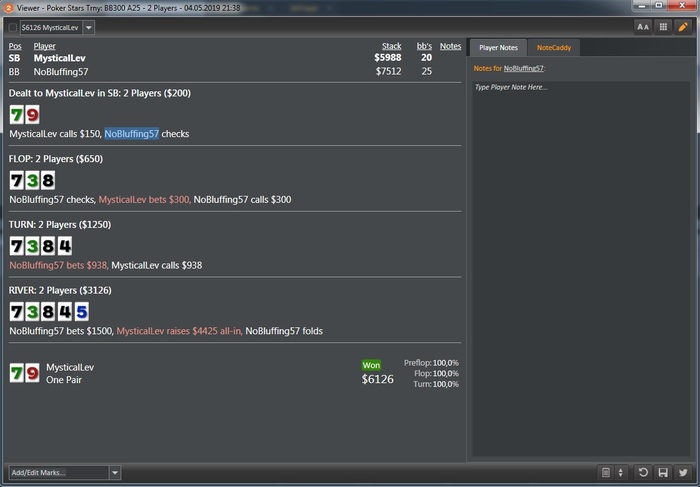Click the Stack column header
The image size is (700, 487).
(x=392, y=46)
